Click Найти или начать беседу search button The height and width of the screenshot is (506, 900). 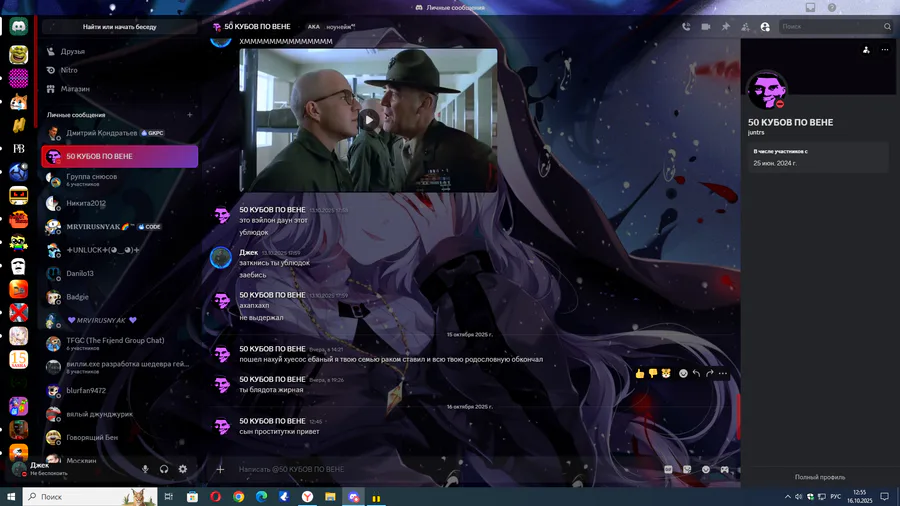(x=119, y=26)
